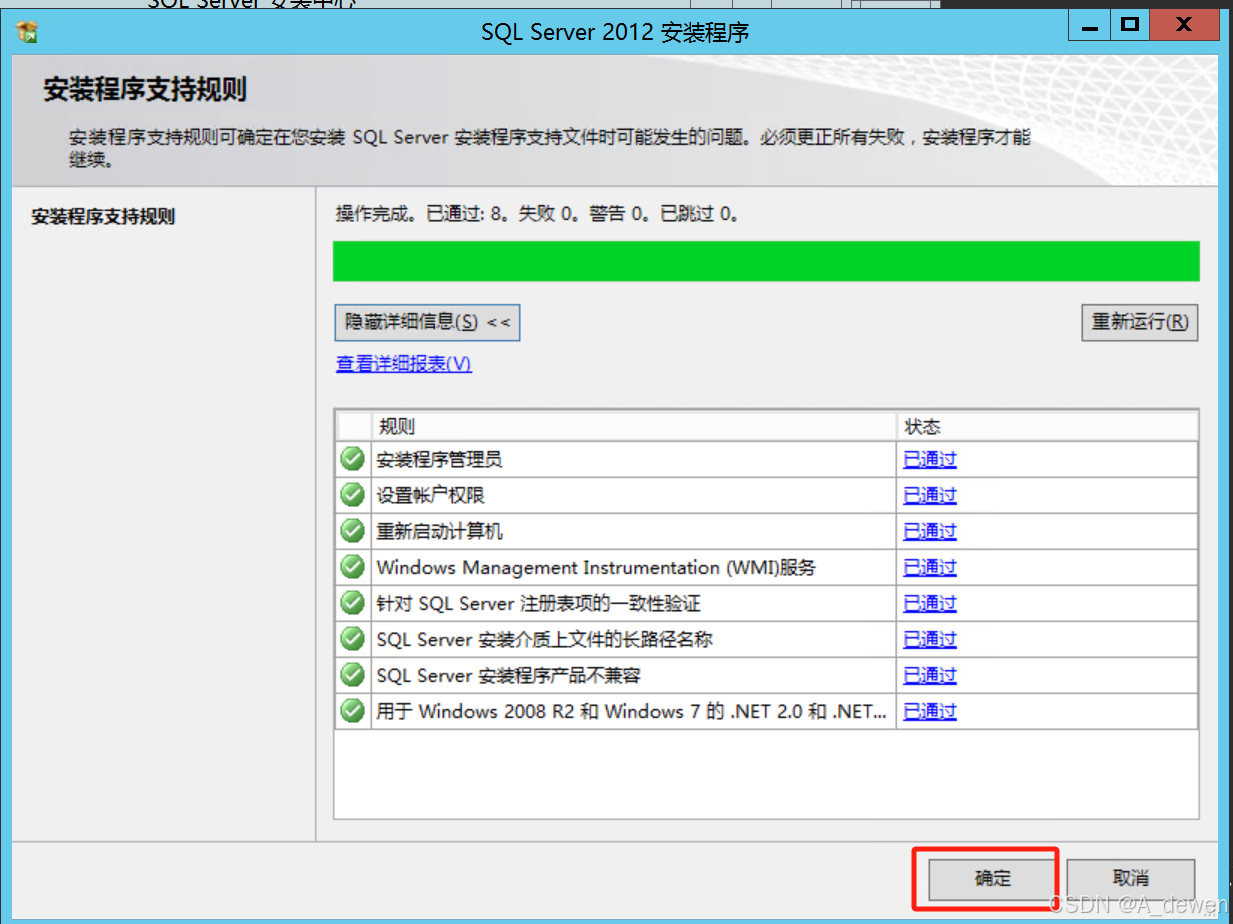Open the 查看详细报表(V) link
Image resolution: width=1233 pixels, height=924 pixels.
404,364
